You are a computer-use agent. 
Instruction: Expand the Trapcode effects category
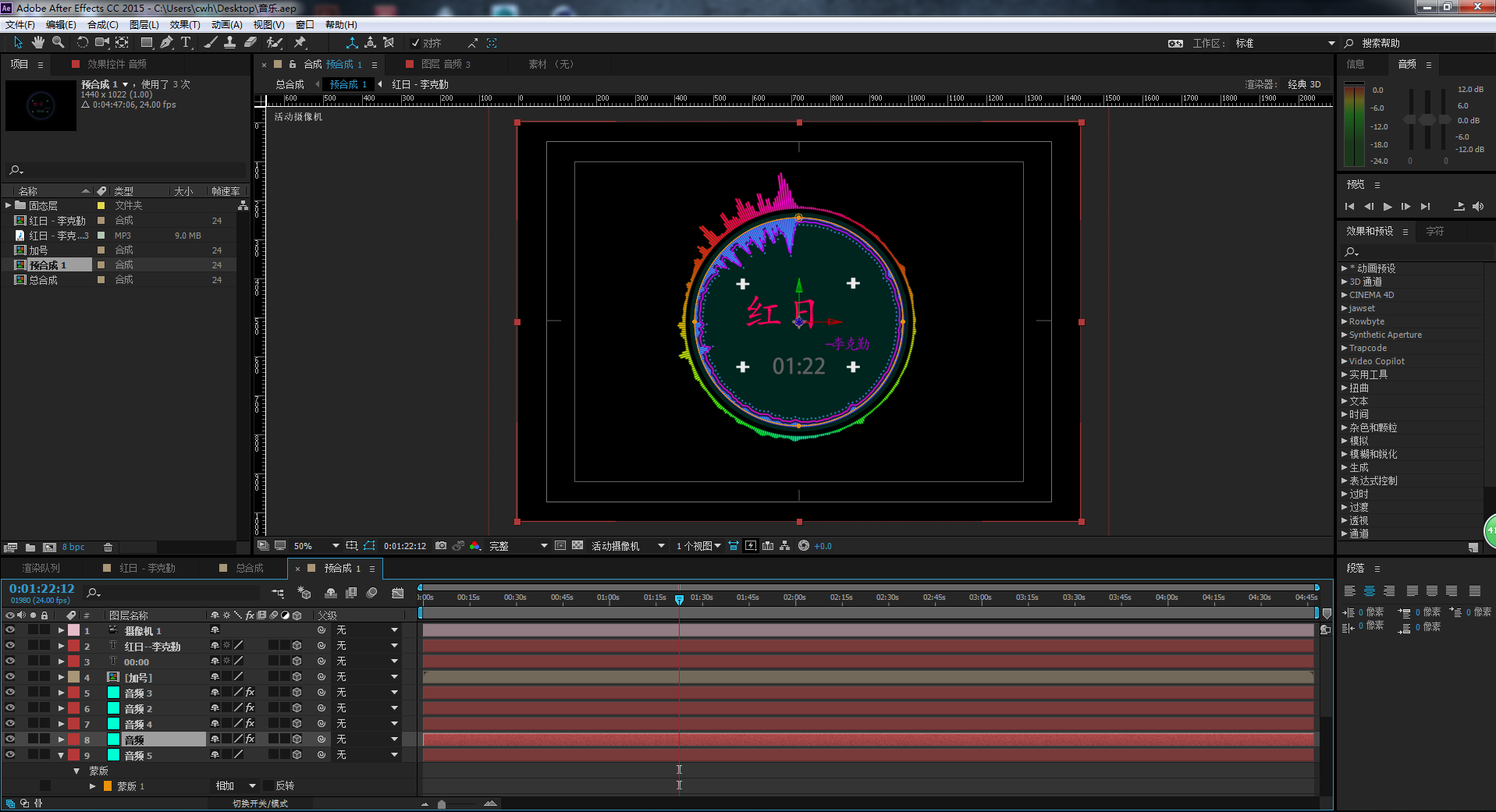coord(1344,348)
